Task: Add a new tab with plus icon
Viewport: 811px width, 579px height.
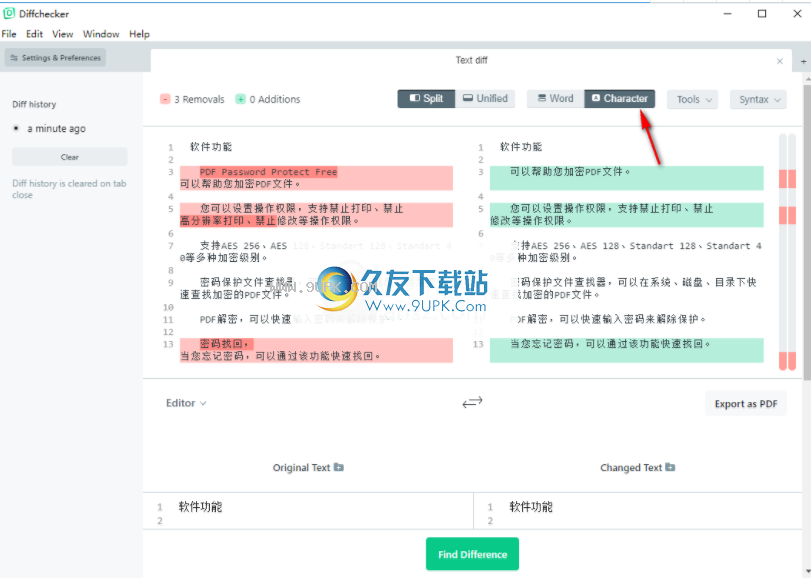Action: (x=803, y=62)
